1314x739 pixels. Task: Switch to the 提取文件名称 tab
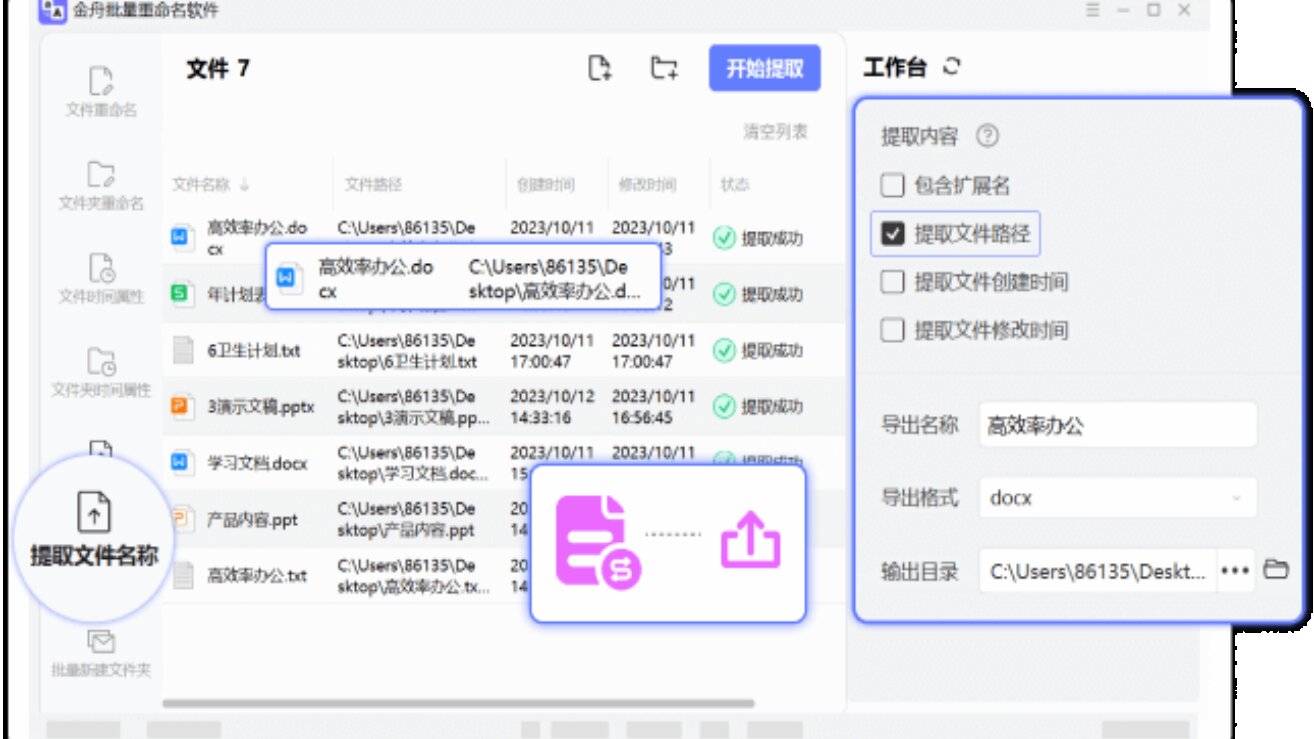[x=94, y=532]
